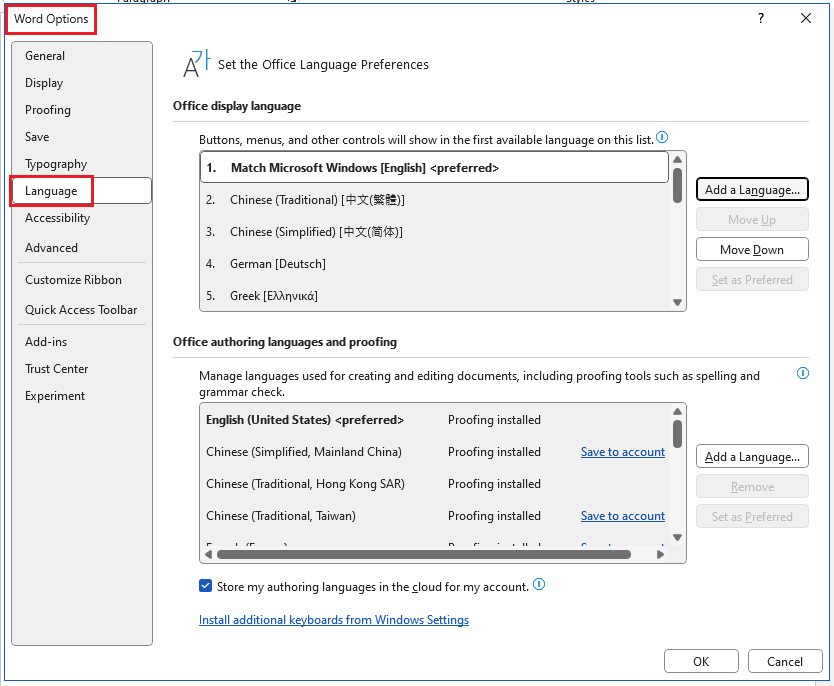
Task: Click the Move Up button
Action: click(752, 220)
